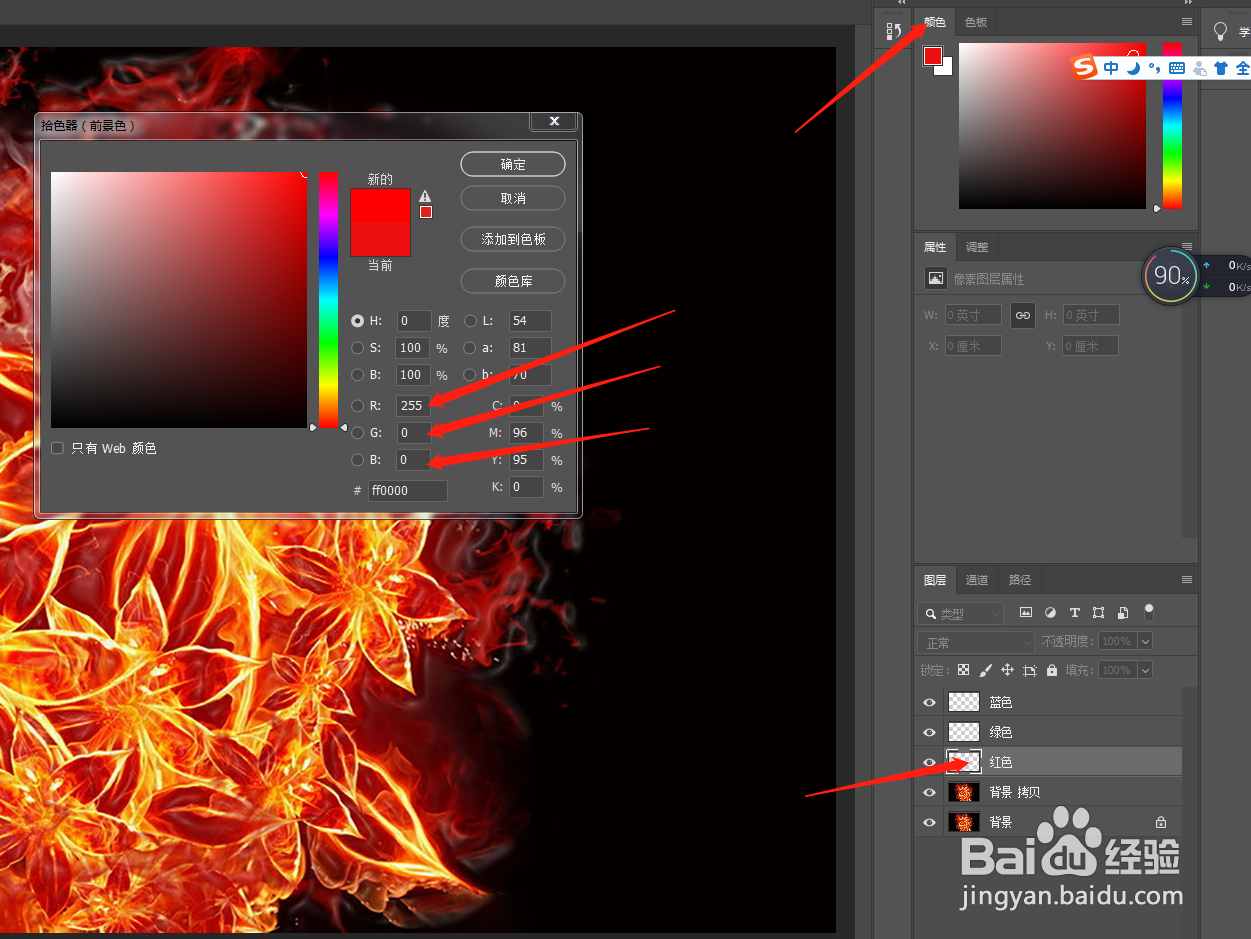Lock transparent pixels icon
The width and height of the screenshot is (1251, 939).
coord(963,670)
